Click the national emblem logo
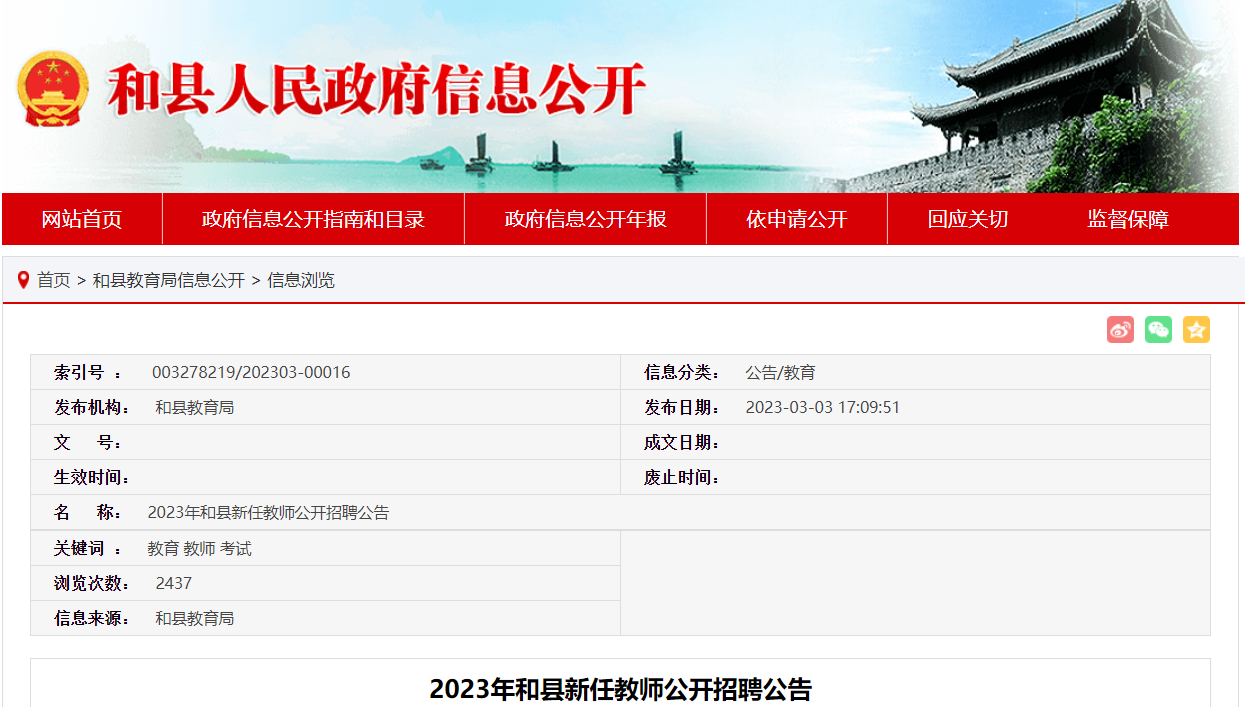This screenshot has width=1245, height=707. tap(52, 90)
